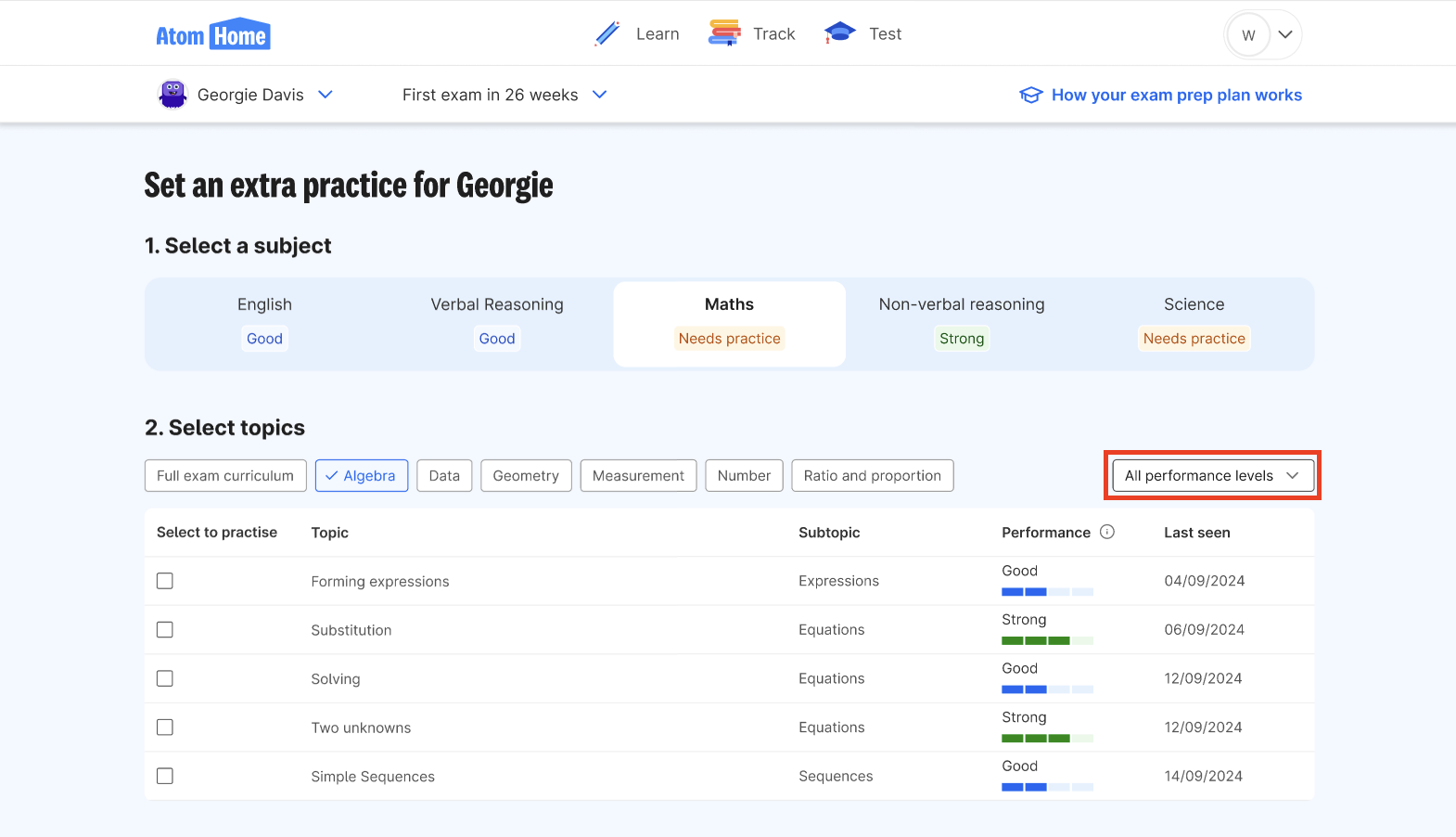
Task: Click the books Track icon
Action: point(724,33)
